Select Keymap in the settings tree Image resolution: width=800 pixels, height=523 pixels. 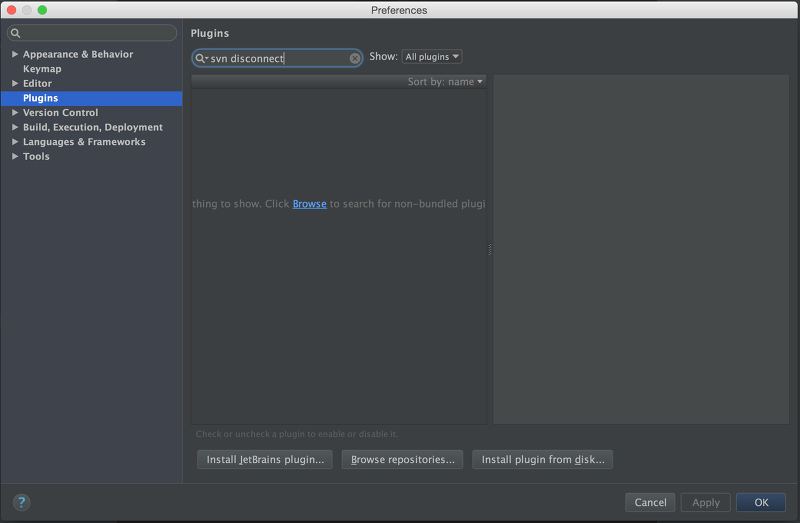(42, 69)
